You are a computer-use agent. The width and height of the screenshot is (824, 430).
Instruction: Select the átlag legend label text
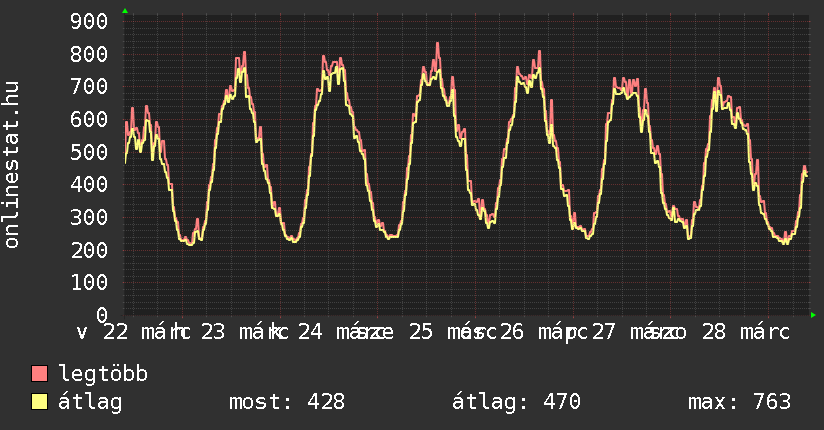90,402
